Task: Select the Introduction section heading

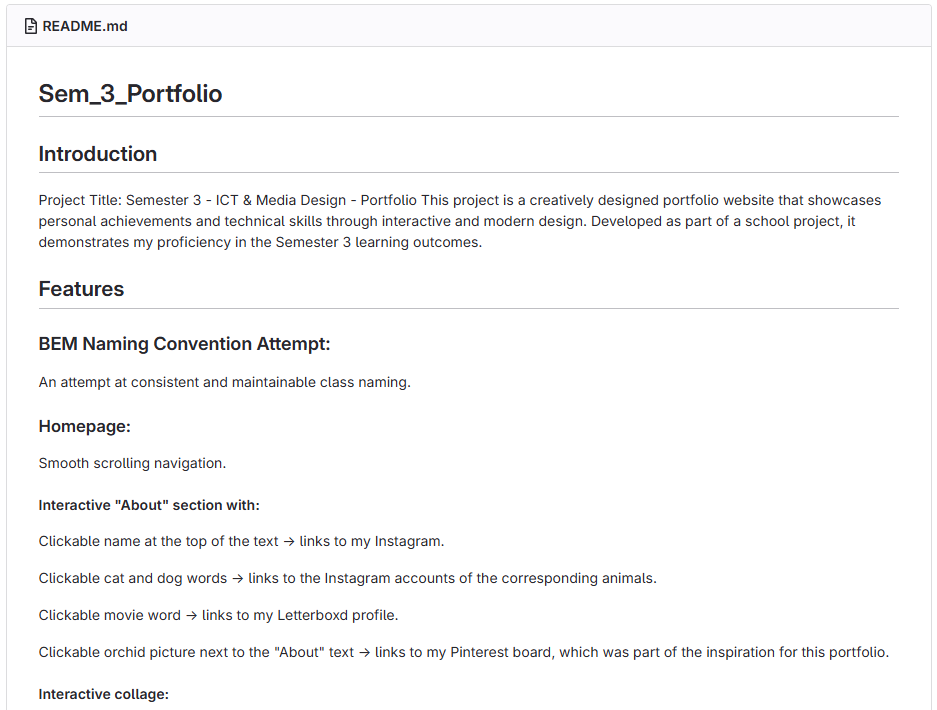Action: coord(98,154)
